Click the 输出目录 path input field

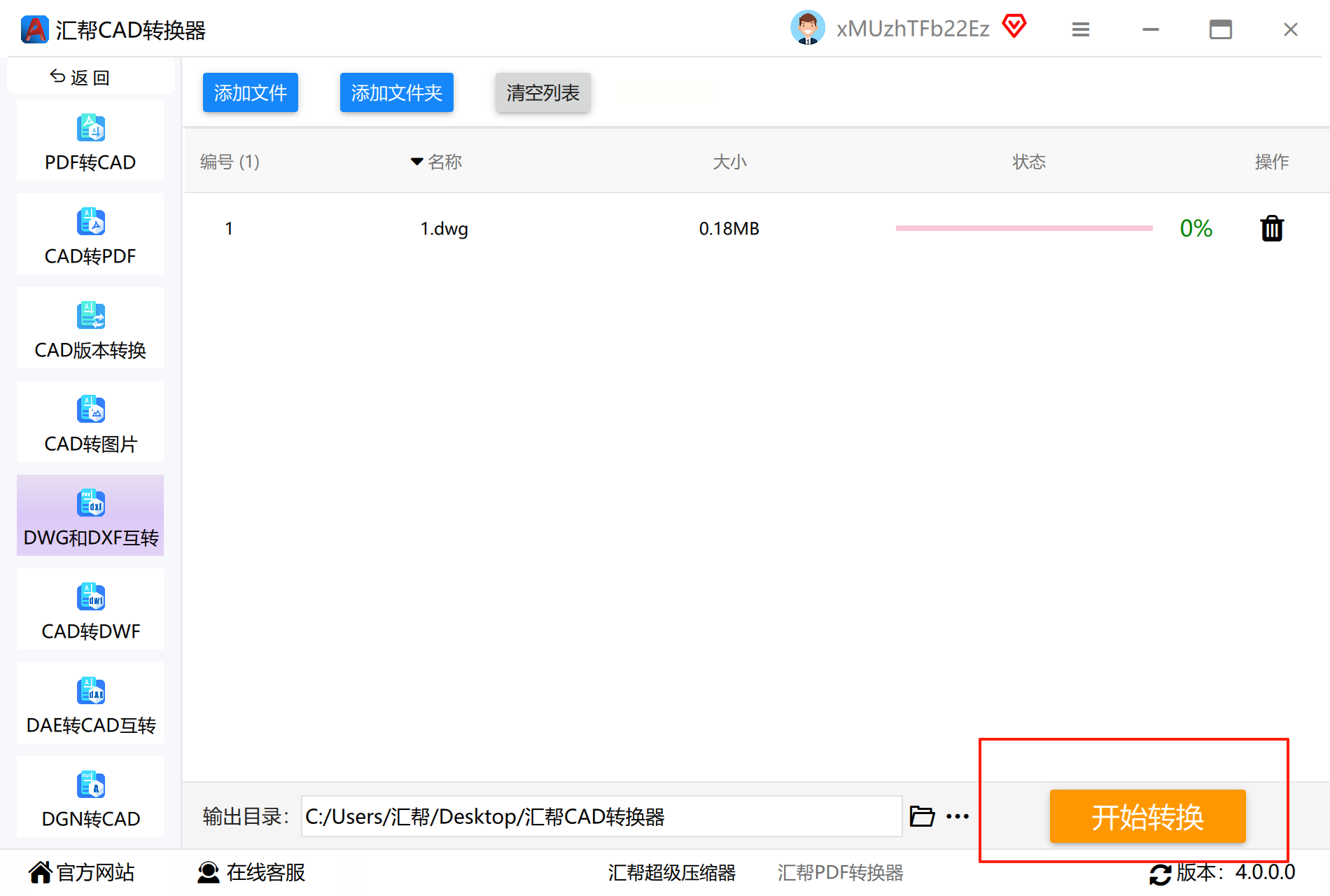tap(602, 816)
